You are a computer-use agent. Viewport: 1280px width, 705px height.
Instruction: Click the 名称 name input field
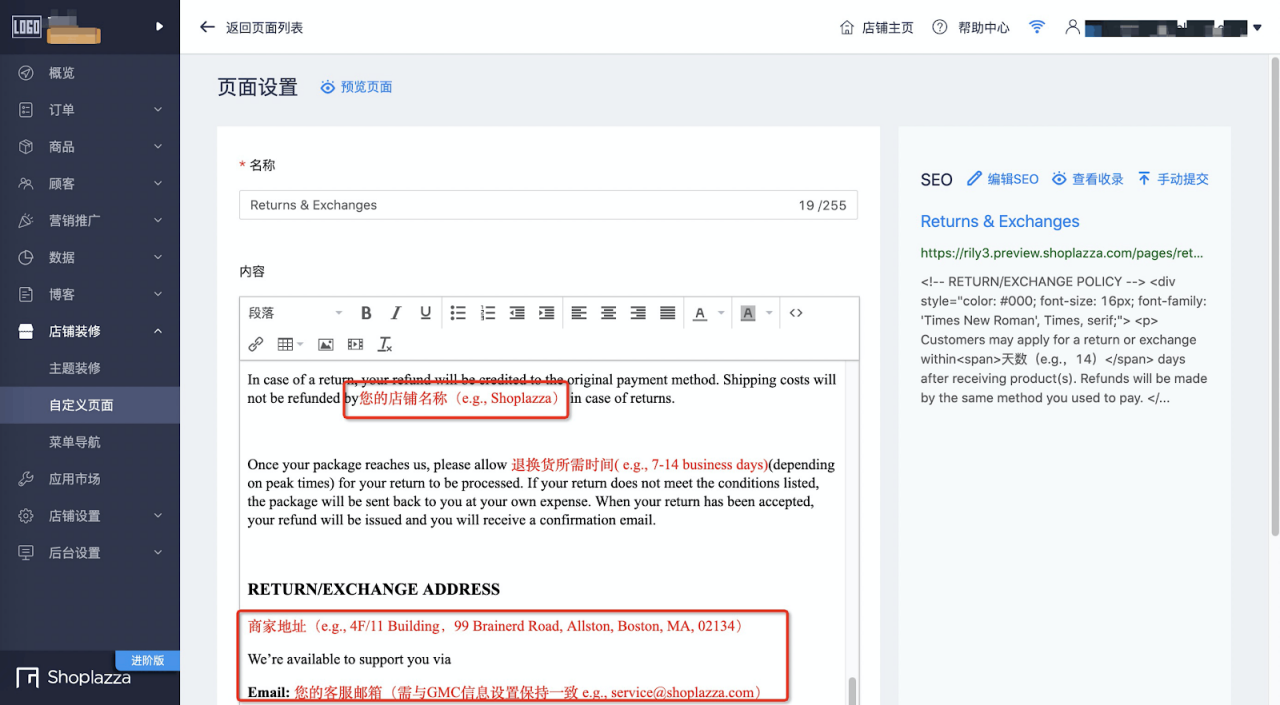tap(548, 205)
